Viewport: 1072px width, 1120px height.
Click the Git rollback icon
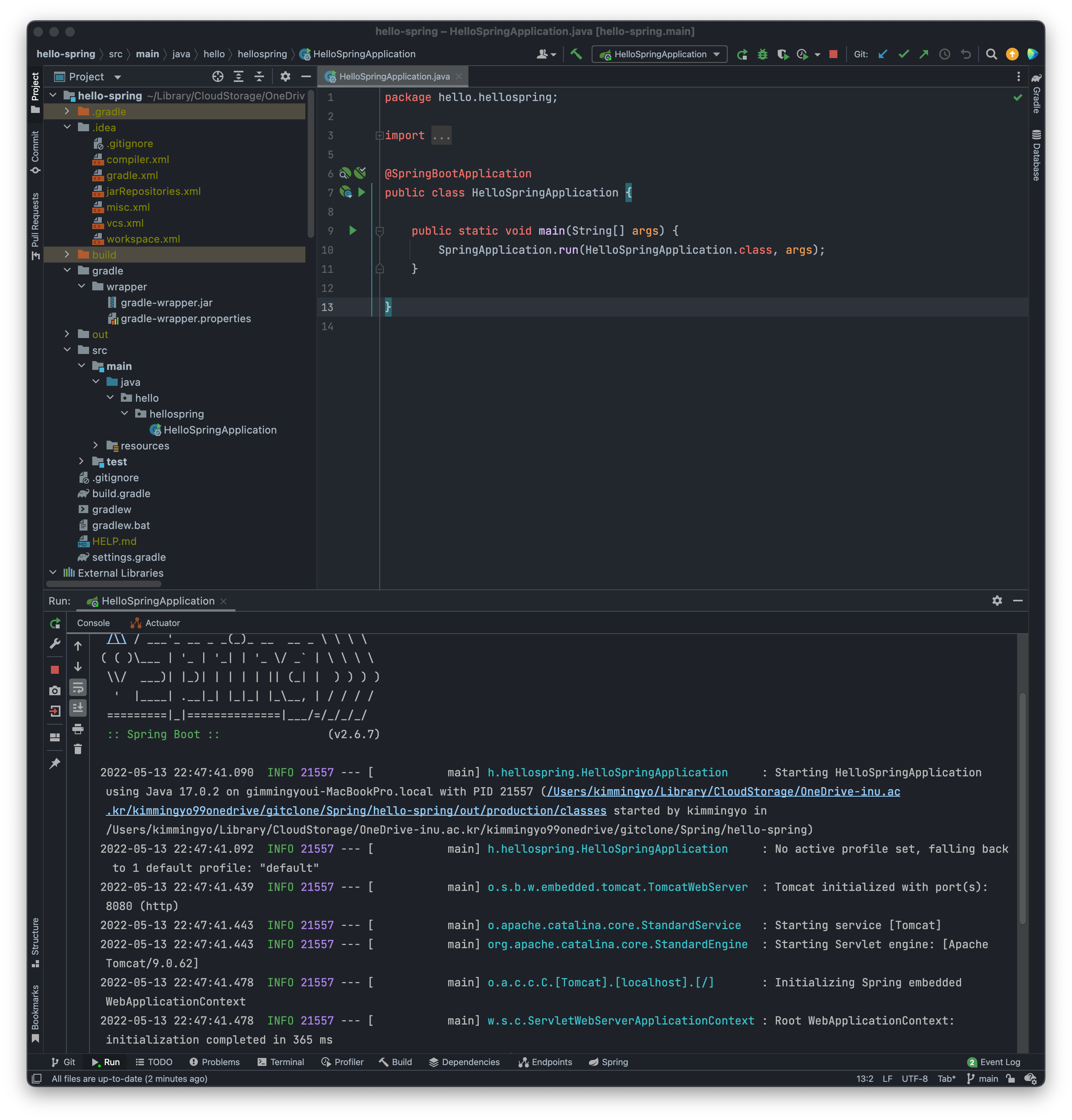pyautogui.click(x=966, y=54)
